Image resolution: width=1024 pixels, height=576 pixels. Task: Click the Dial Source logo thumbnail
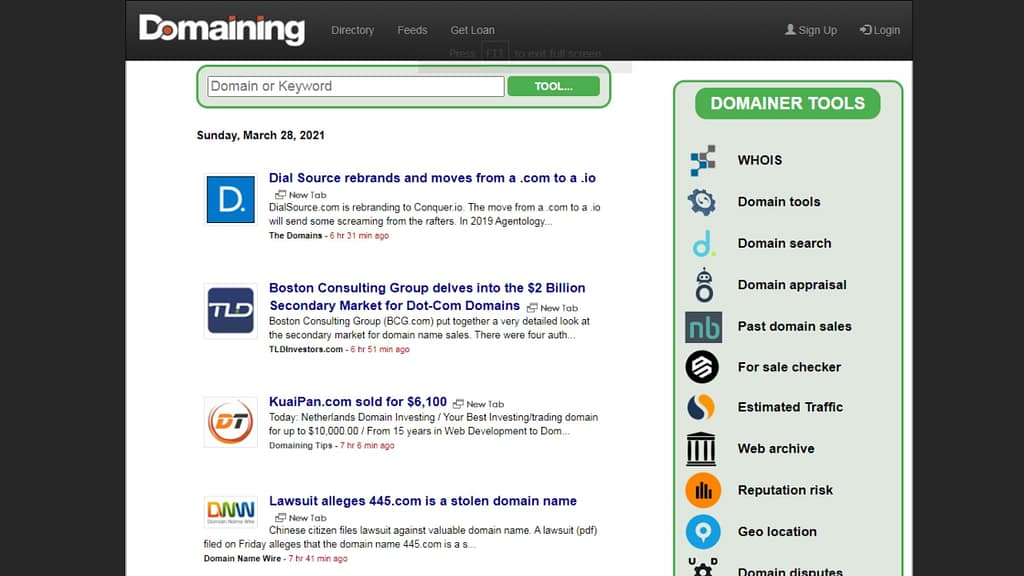[230, 199]
